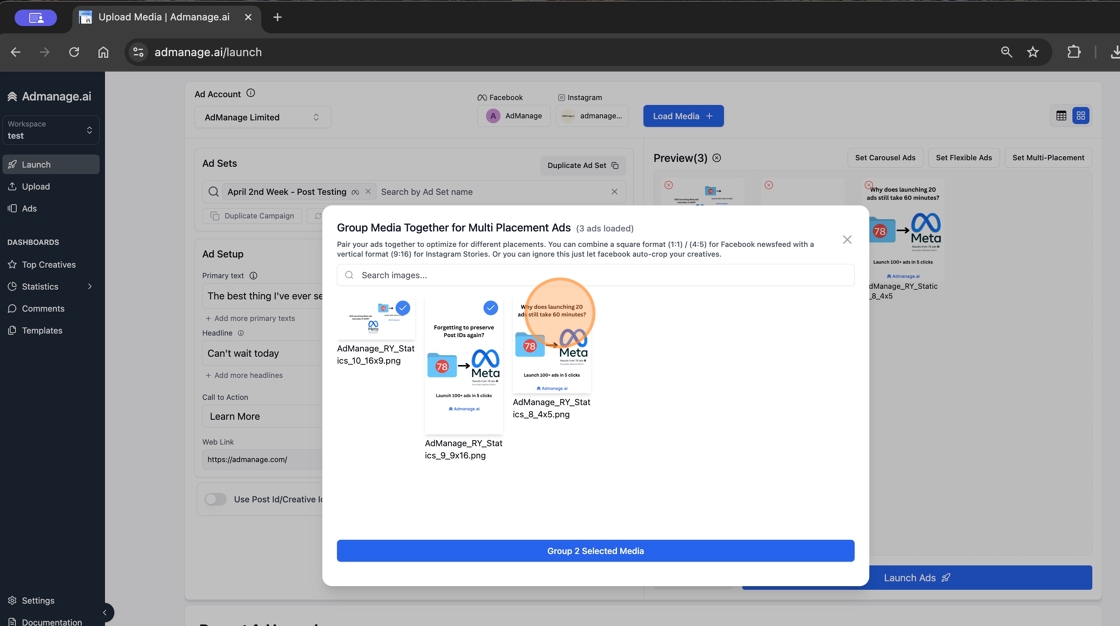Click Add more primary texts link
Screen dimensions: 1120x626
(250, 318)
